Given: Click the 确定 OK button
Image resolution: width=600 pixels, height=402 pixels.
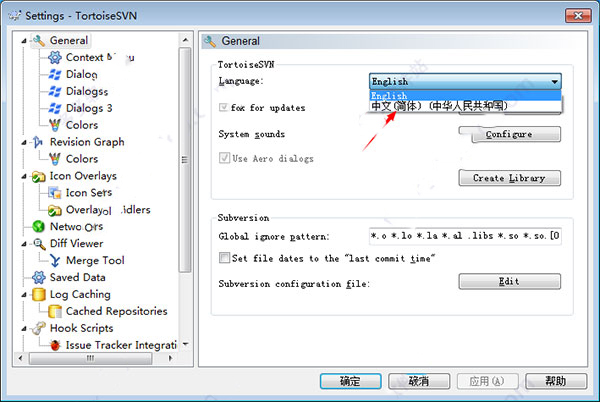Looking at the screenshot, I should (x=351, y=381).
